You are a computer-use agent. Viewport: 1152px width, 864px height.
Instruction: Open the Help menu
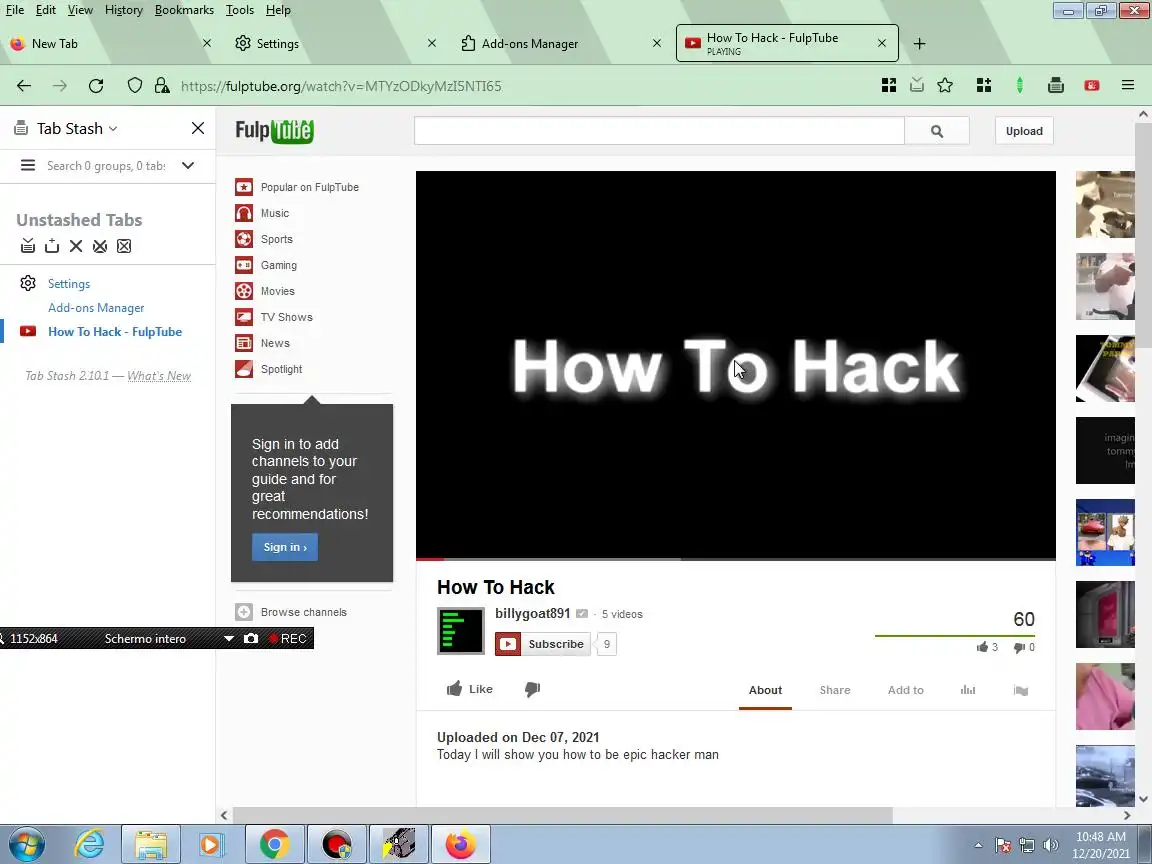click(x=278, y=10)
